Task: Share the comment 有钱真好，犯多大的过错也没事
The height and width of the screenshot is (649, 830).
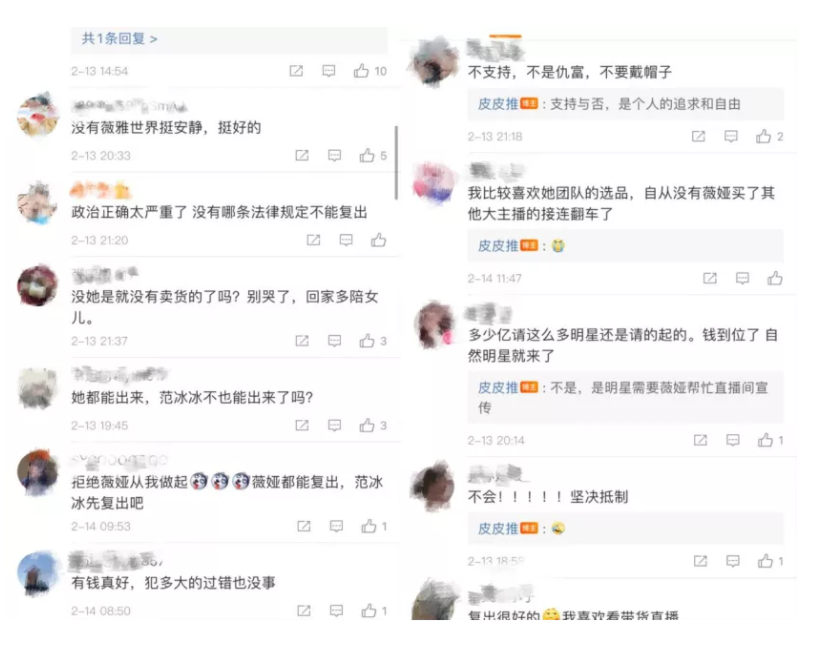Action: point(304,611)
